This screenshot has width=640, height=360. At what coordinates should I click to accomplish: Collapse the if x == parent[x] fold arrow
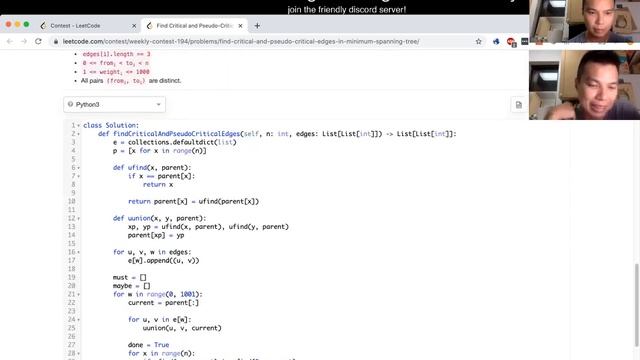(x=78, y=176)
